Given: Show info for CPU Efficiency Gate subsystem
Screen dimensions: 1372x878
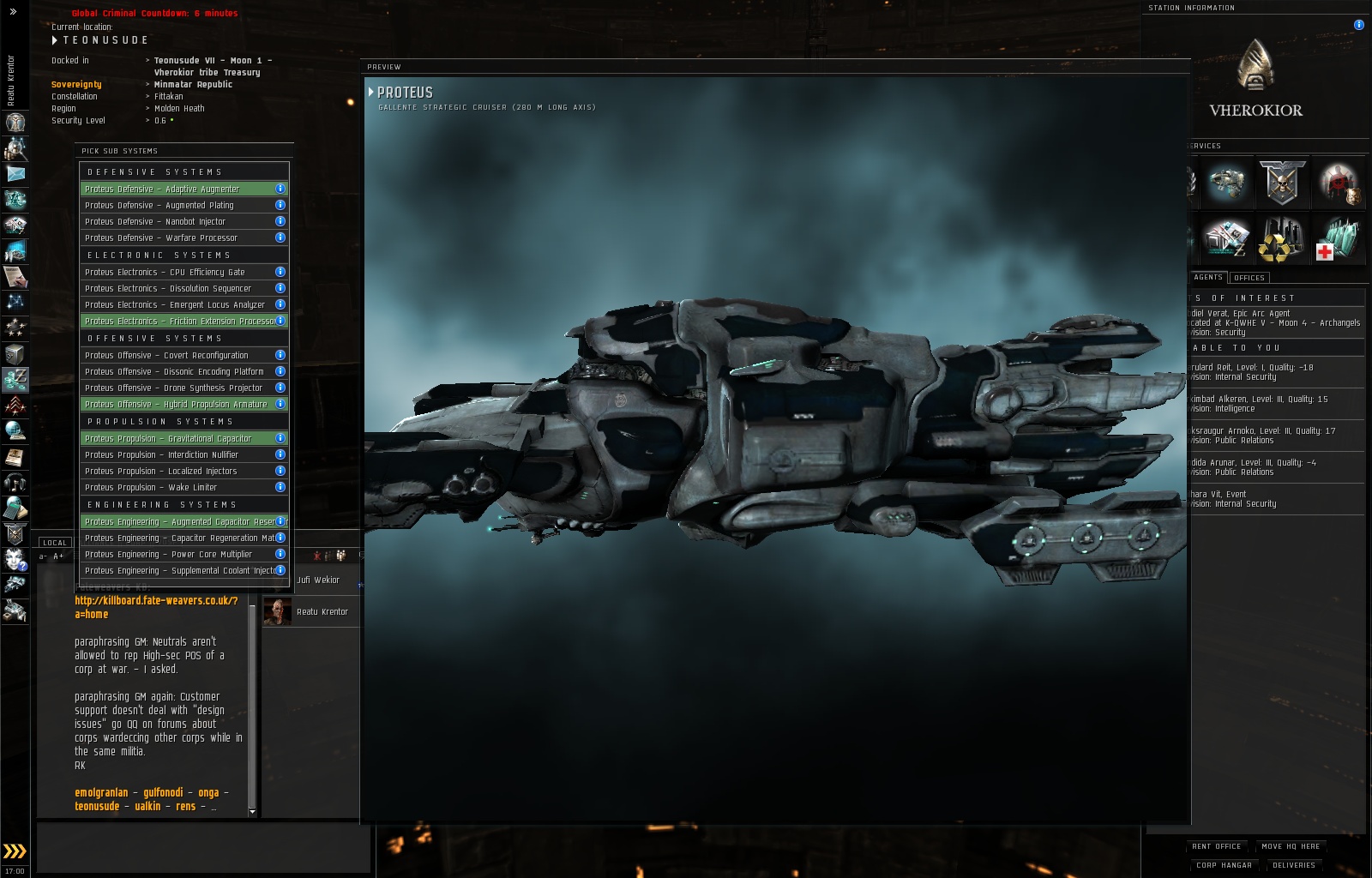Looking at the screenshot, I should click(280, 272).
